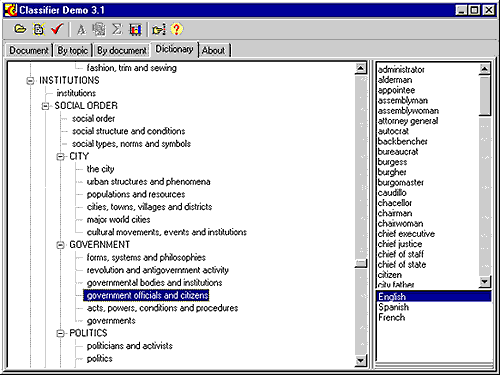Click the red question mark help icon
500x375 pixels.
click(177, 29)
